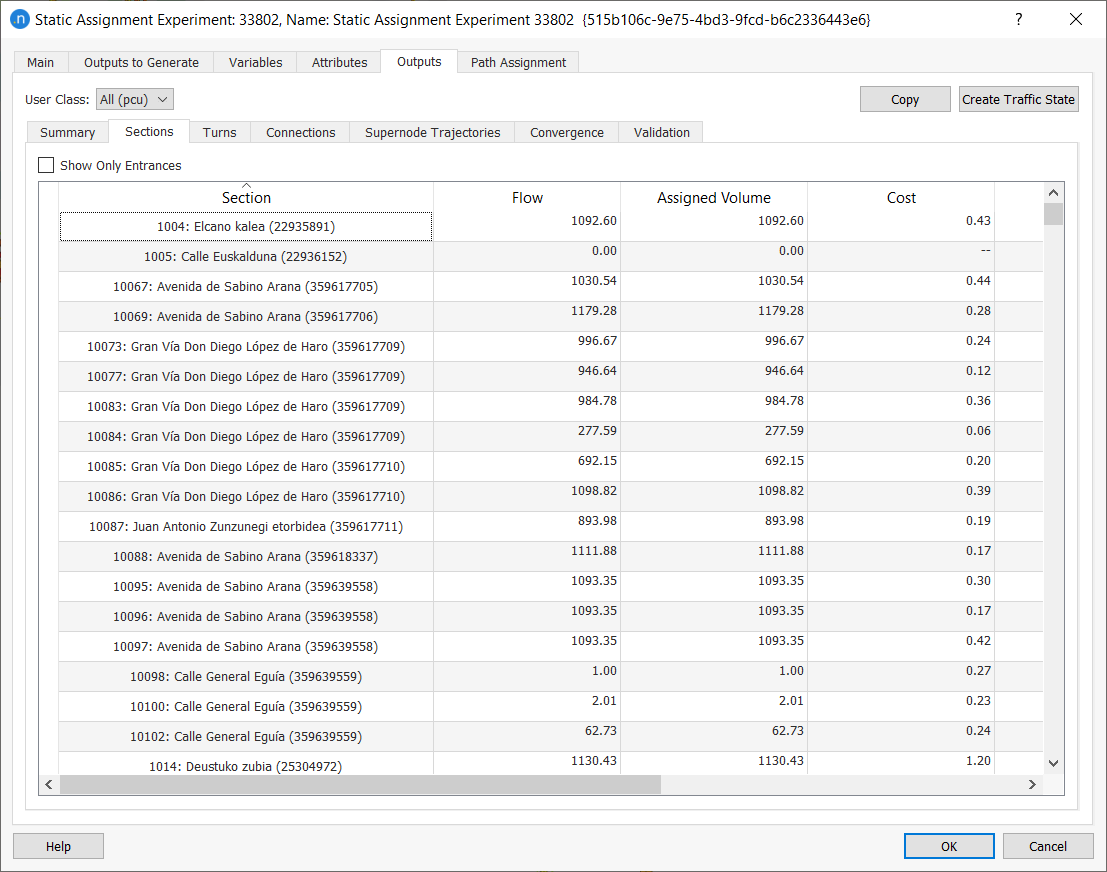Click the horizontal scrollbar thumb
This screenshot has width=1107, height=872.
[360, 785]
